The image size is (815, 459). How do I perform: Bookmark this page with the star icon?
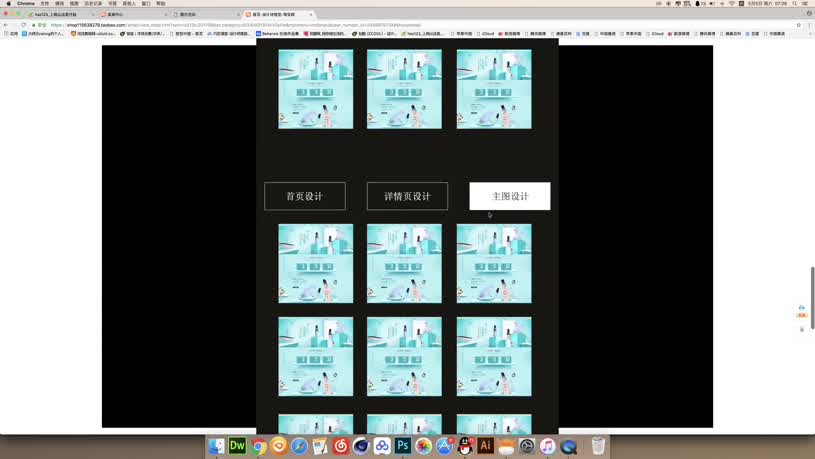[798, 25]
